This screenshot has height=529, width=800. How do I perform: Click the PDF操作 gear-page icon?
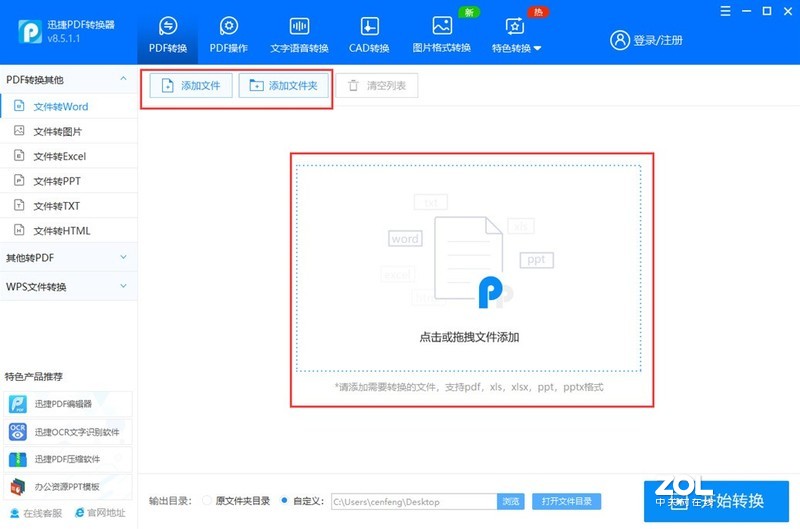[x=229, y=26]
